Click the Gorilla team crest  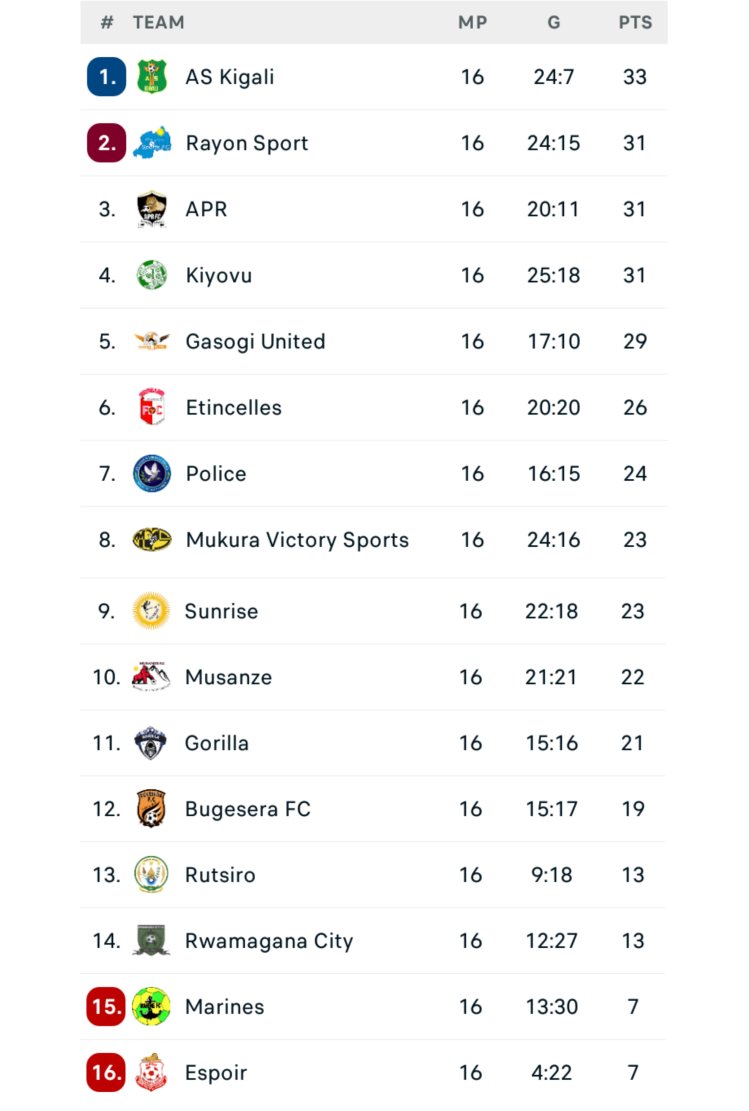152,743
